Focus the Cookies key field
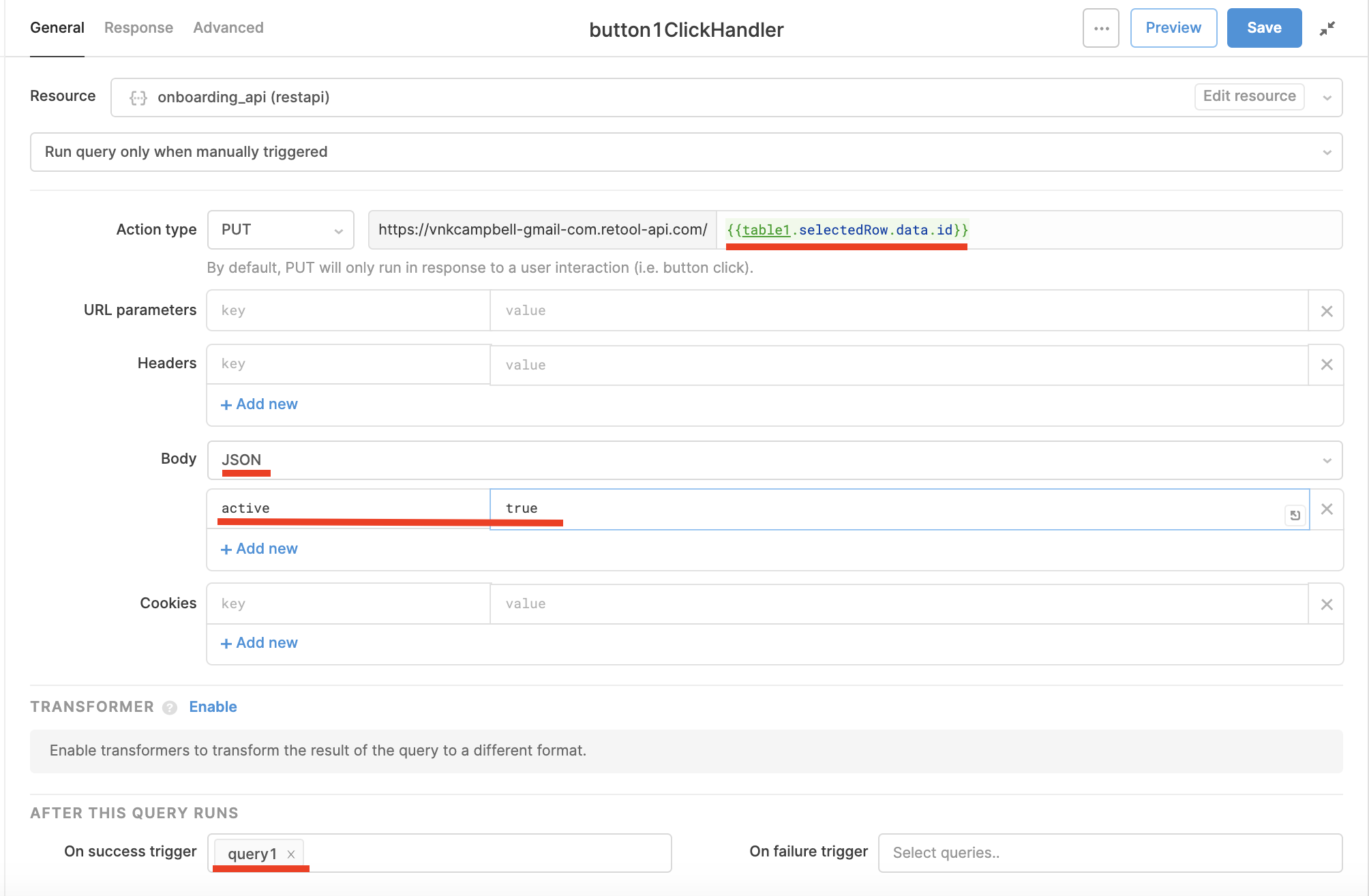 [348, 604]
